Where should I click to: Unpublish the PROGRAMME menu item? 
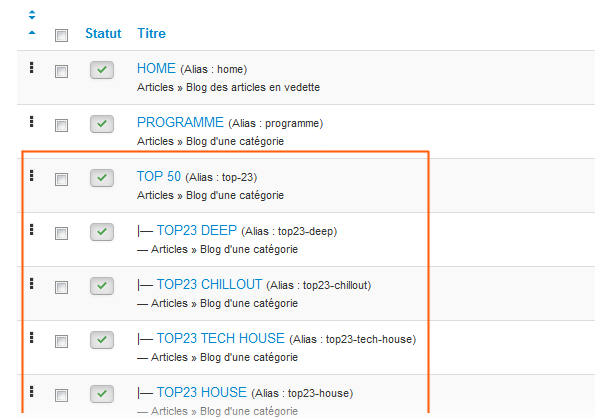click(x=102, y=124)
